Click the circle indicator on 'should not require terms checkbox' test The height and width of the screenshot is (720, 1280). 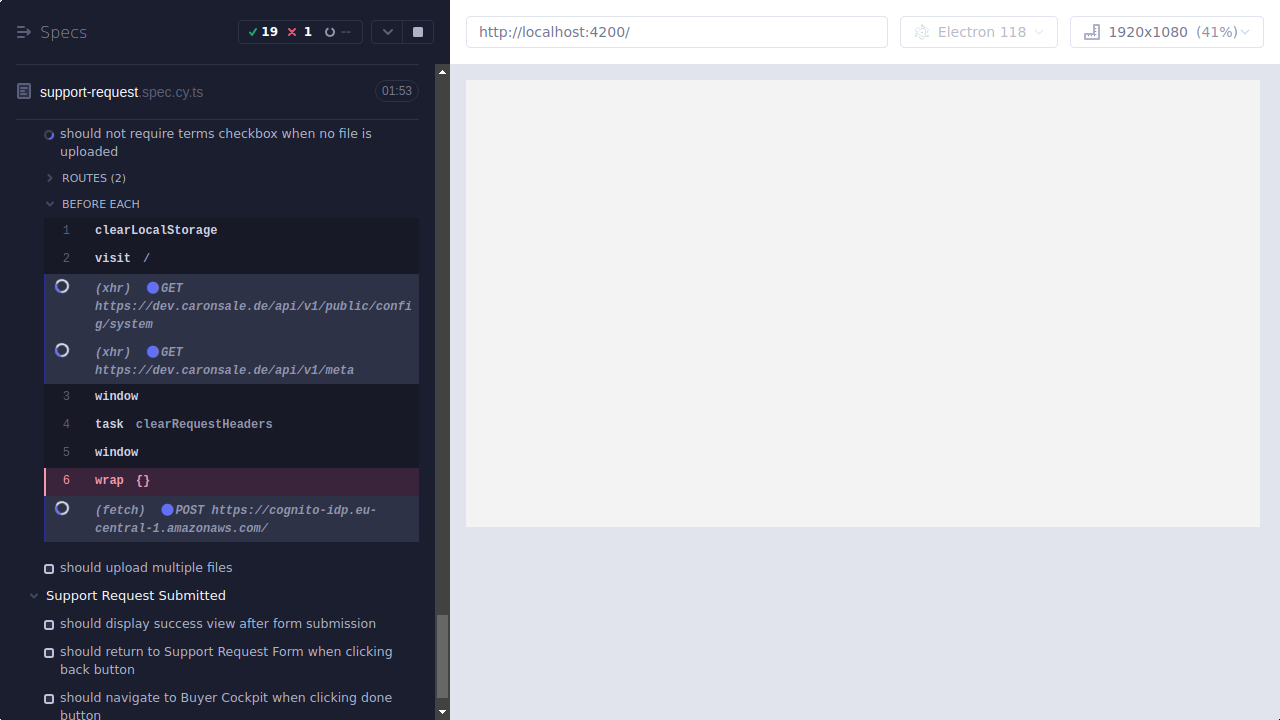pyautogui.click(x=48, y=134)
